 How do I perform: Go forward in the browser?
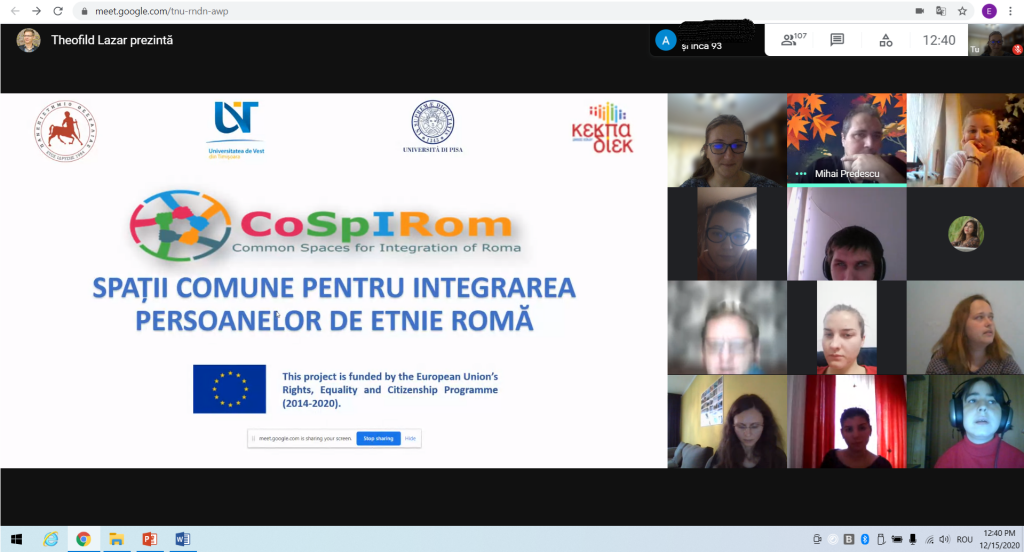(37, 11)
